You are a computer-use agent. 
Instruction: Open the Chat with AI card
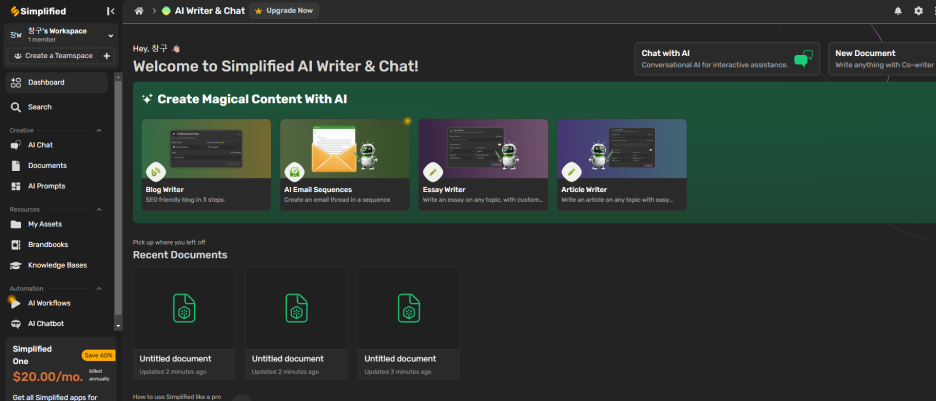[726, 58]
